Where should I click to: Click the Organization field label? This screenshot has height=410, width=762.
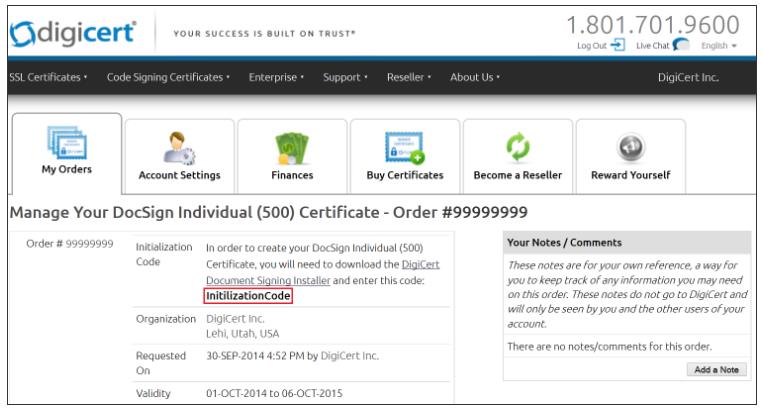(x=166, y=319)
